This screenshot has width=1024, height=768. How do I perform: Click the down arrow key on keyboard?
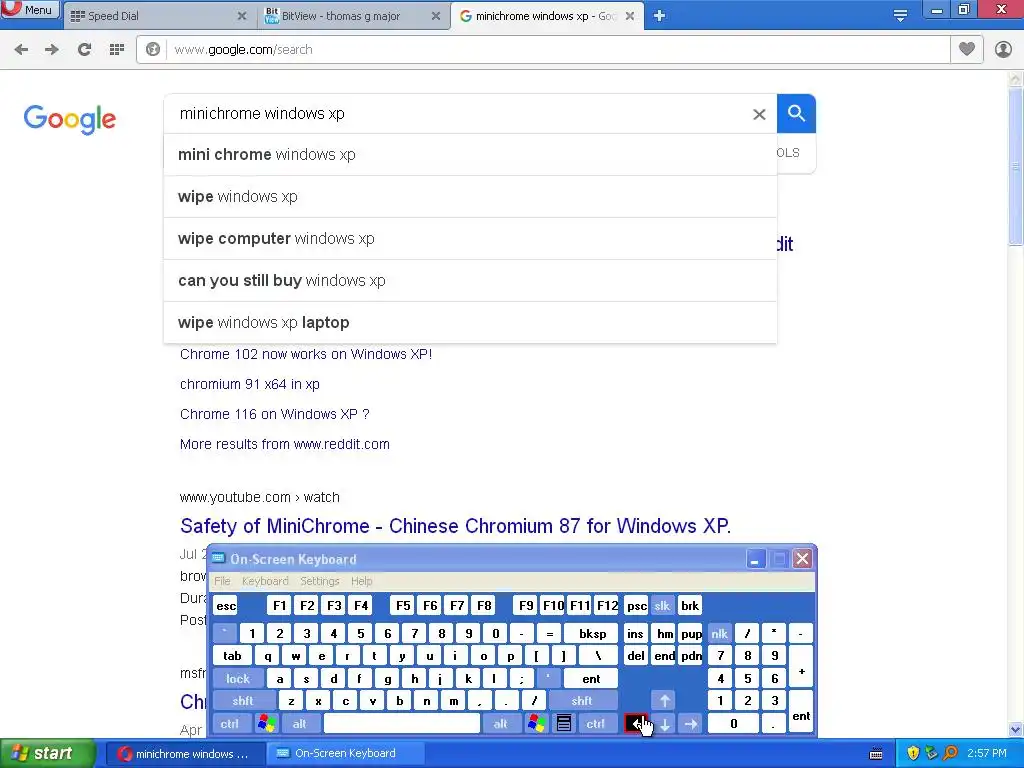pyautogui.click(x=664, y=724)
